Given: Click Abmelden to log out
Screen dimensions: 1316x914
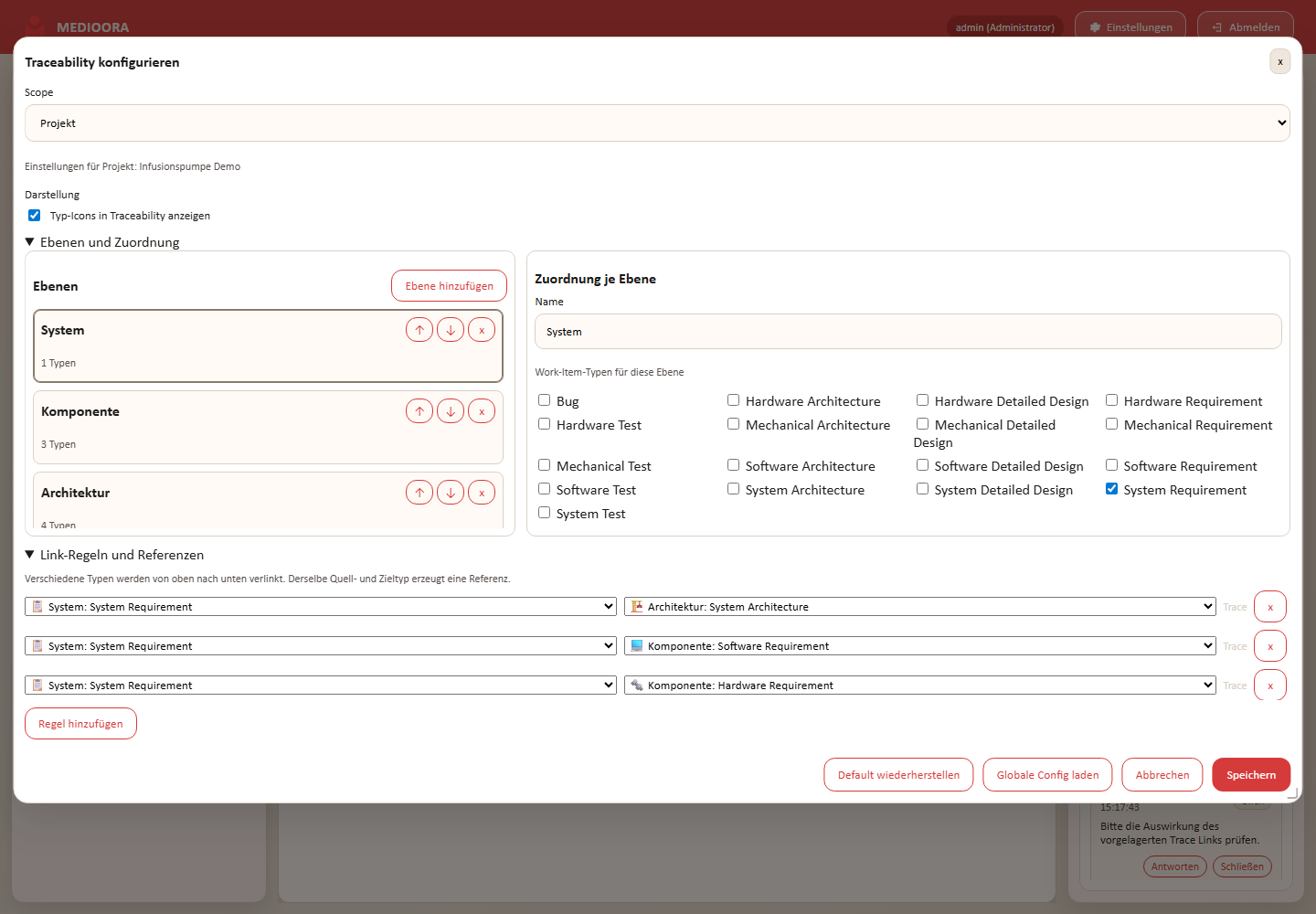Looking at the screenshot, I should click(x=1246, y=27).
